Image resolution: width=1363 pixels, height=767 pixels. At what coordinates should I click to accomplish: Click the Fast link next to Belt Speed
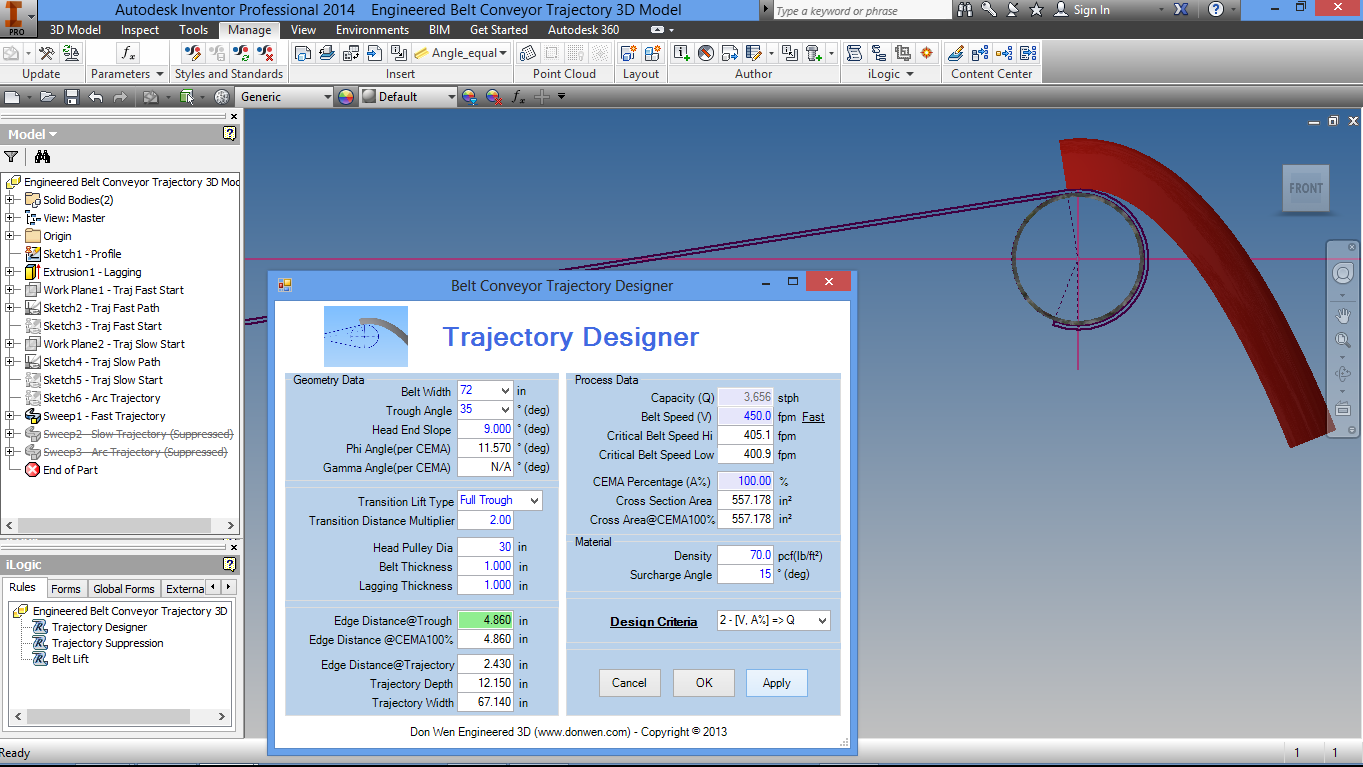[x=813, y=417]
